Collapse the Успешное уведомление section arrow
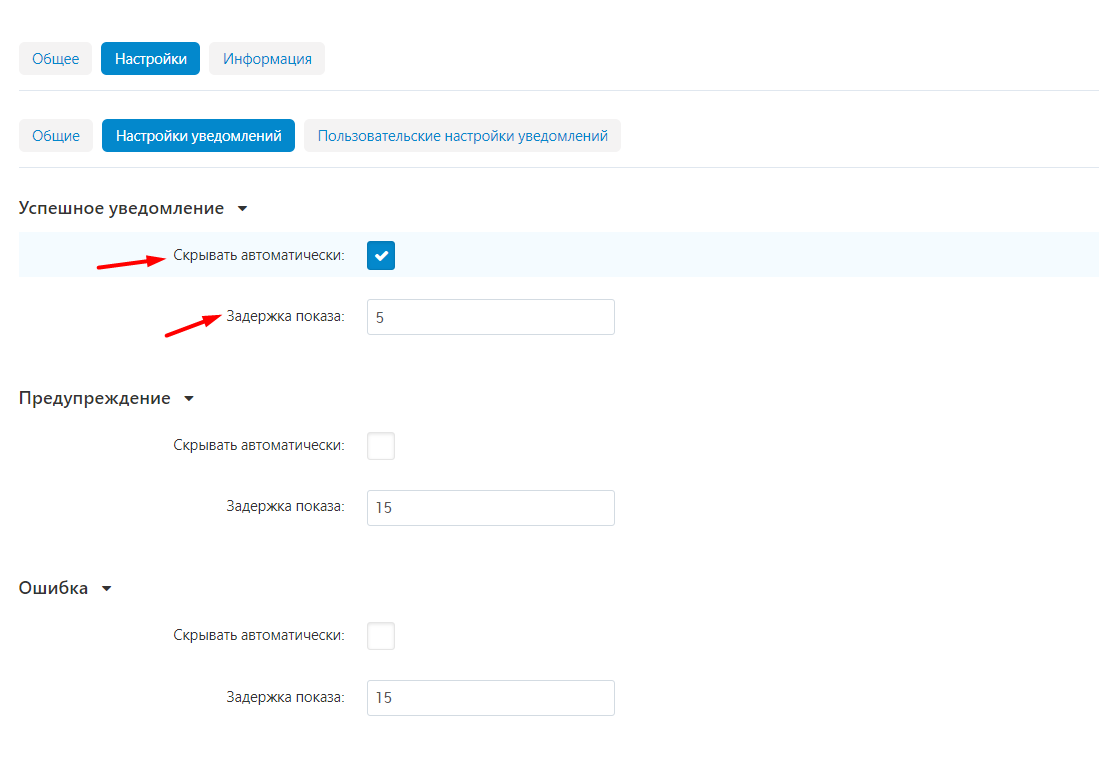The image size is (1115, 774). 242,209
